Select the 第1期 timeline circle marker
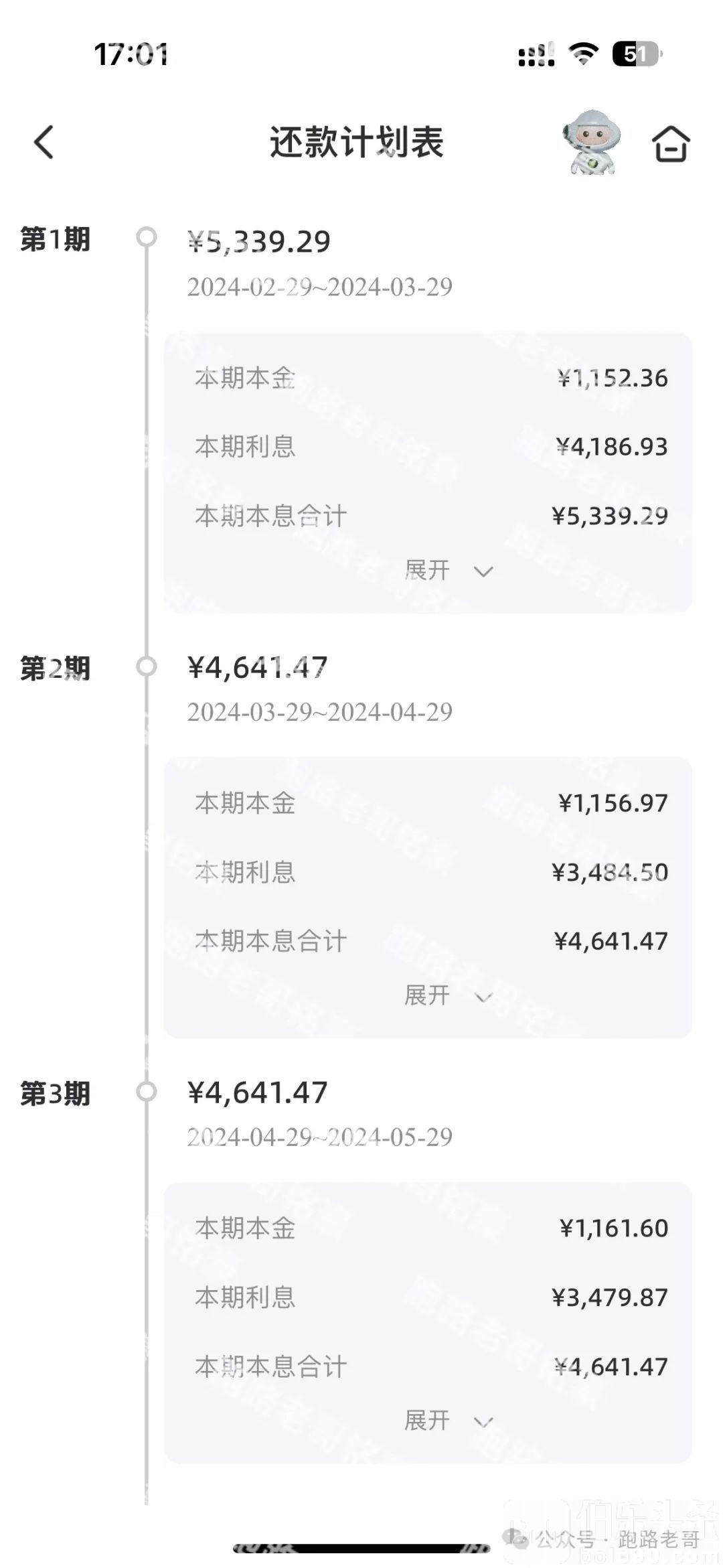 click(x=146, y=237)
